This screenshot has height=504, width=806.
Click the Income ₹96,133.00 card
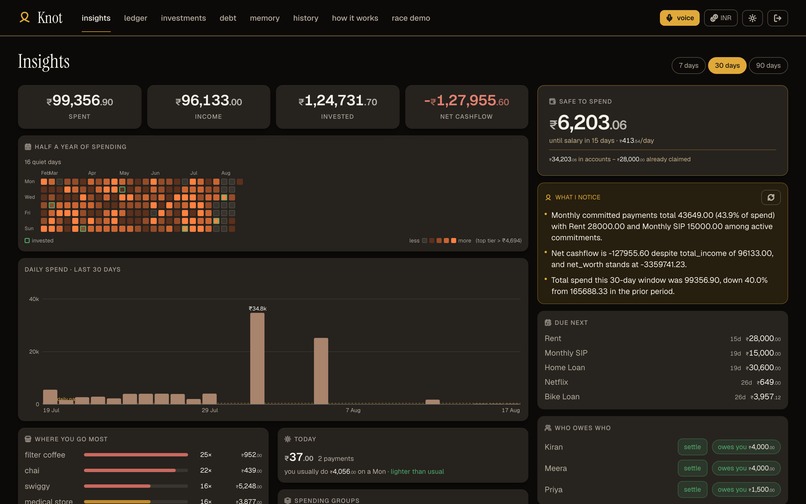click(x=209, y=107)
